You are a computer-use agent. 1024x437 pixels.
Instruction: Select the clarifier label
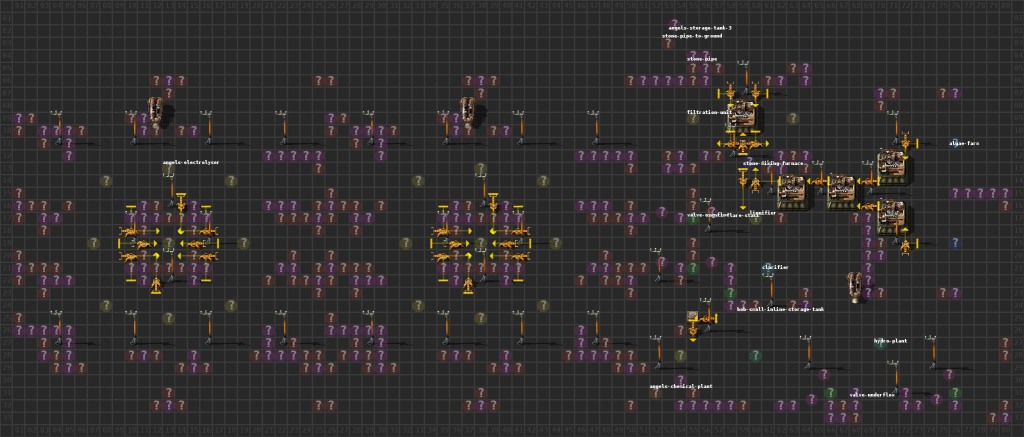point(775,267)
